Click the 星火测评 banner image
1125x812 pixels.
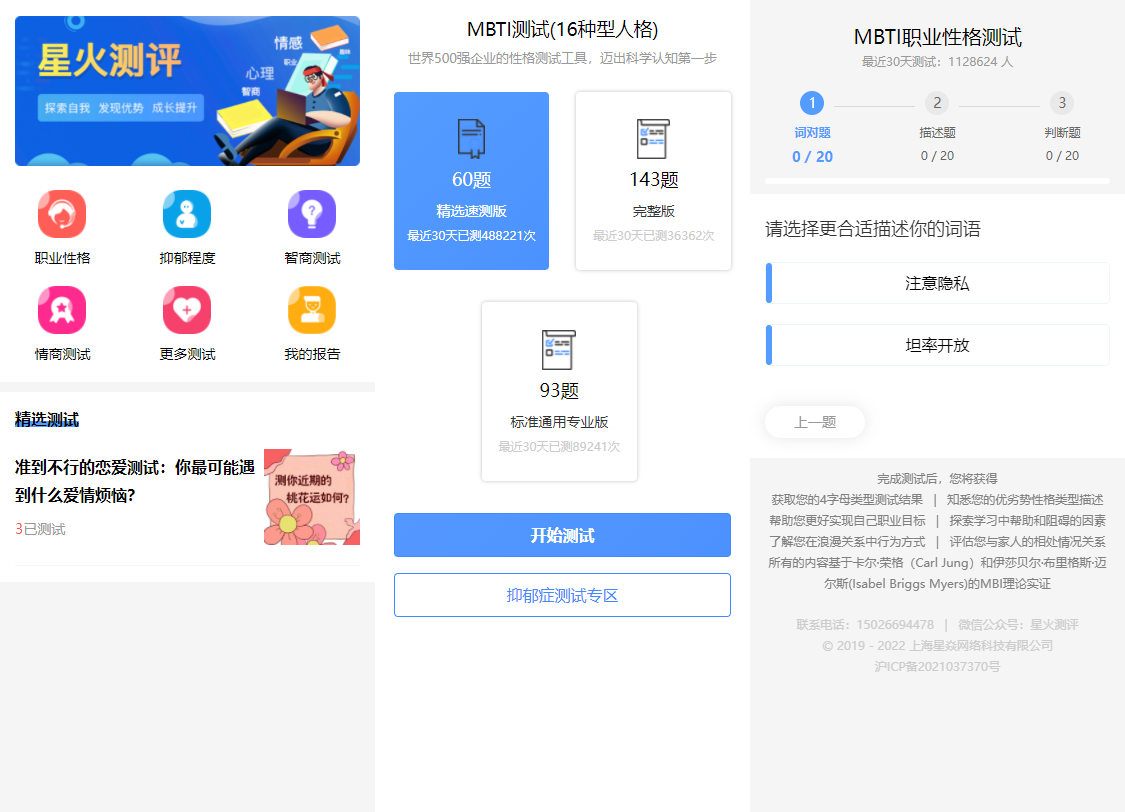pos(187,91)
